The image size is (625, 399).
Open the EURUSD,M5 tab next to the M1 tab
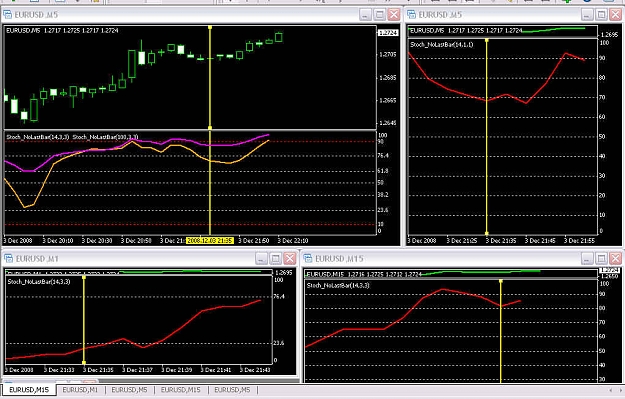[130, 390]
